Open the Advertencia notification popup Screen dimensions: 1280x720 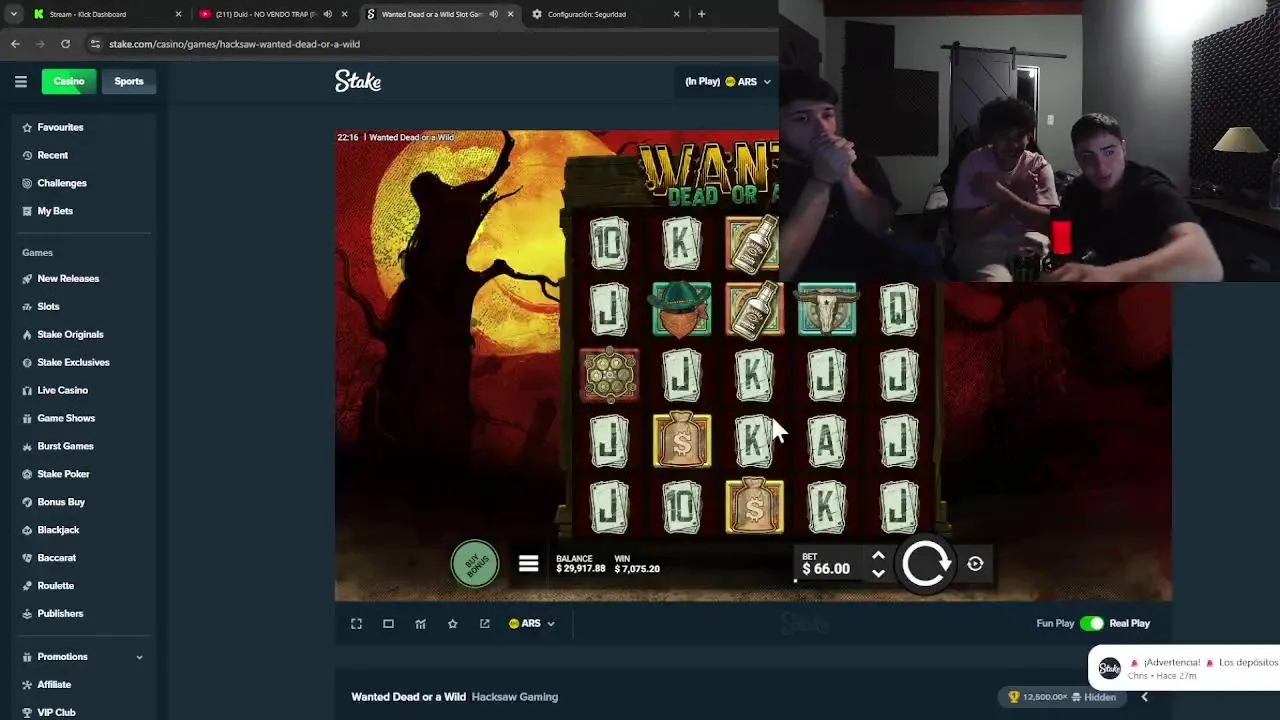1186,668
